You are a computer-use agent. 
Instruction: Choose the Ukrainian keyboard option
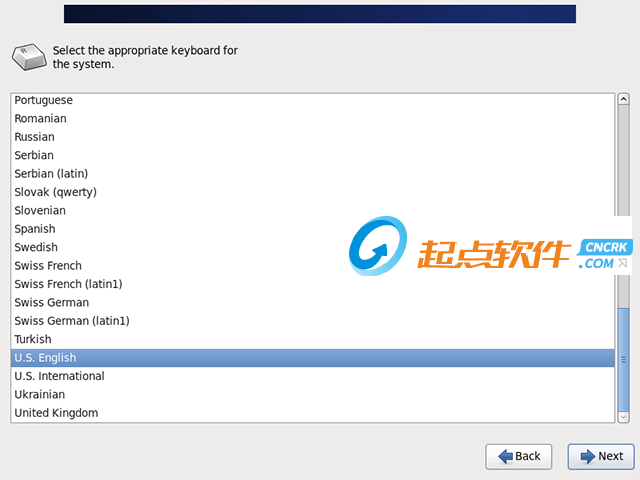313,395
